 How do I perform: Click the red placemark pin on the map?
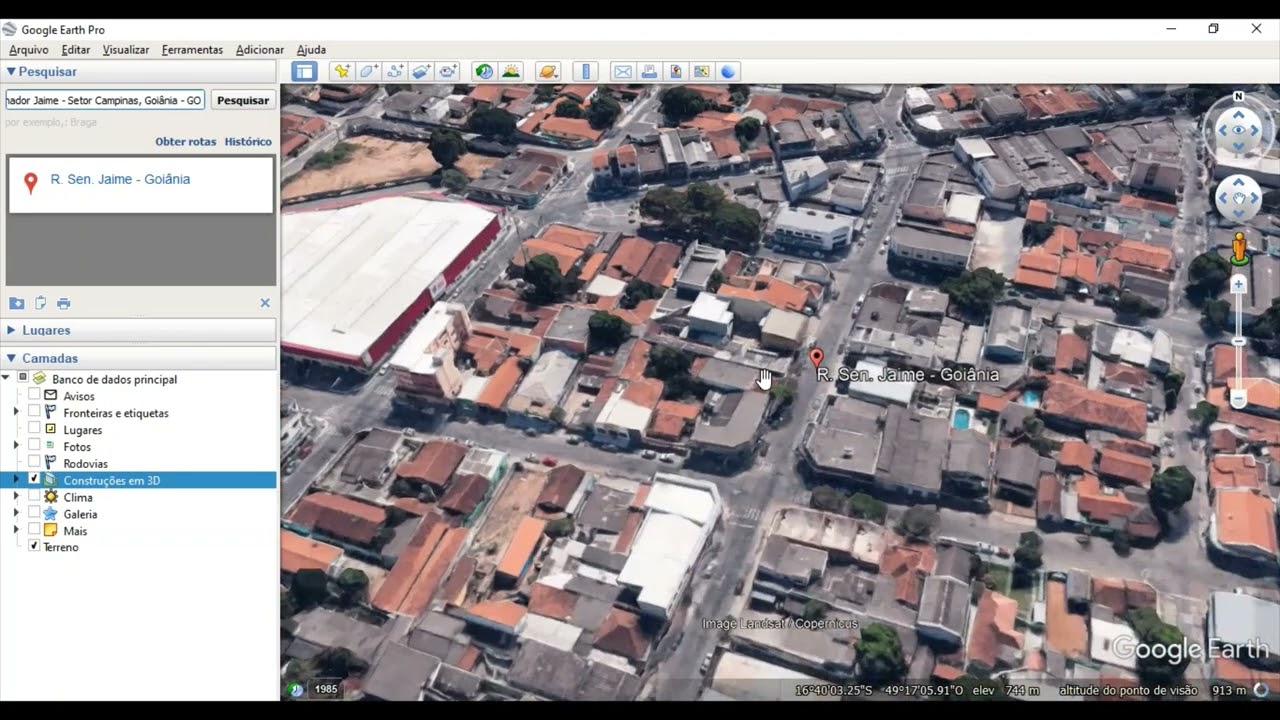point(815,357)
